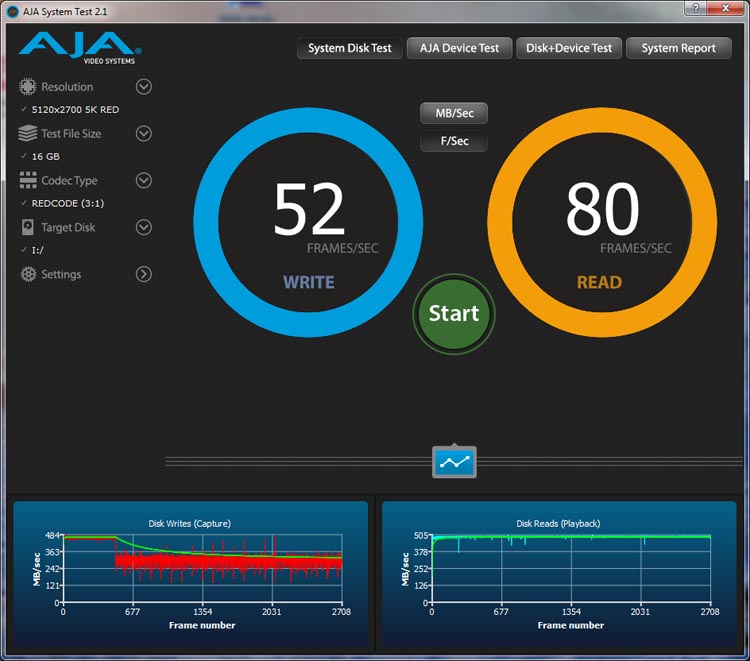Click the Codec Type label
The width and height of the screenshot is (750, 661).
tap(69, 180)
